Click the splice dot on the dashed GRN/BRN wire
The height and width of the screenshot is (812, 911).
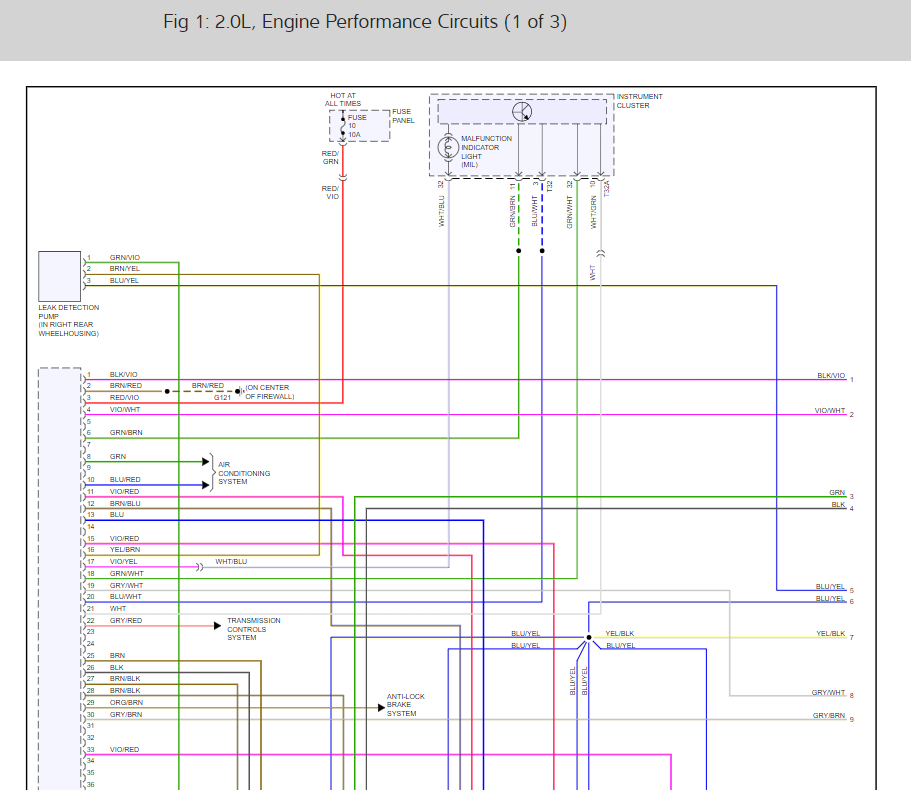[519, 251]
